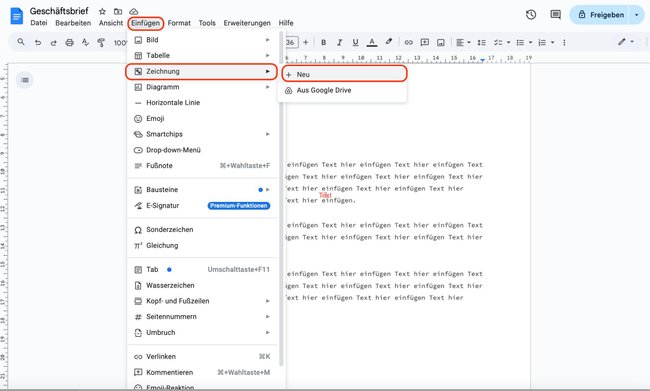650x391 pixels.
Task: Toggle the checklist button
Action: click(x=498, y=42)
